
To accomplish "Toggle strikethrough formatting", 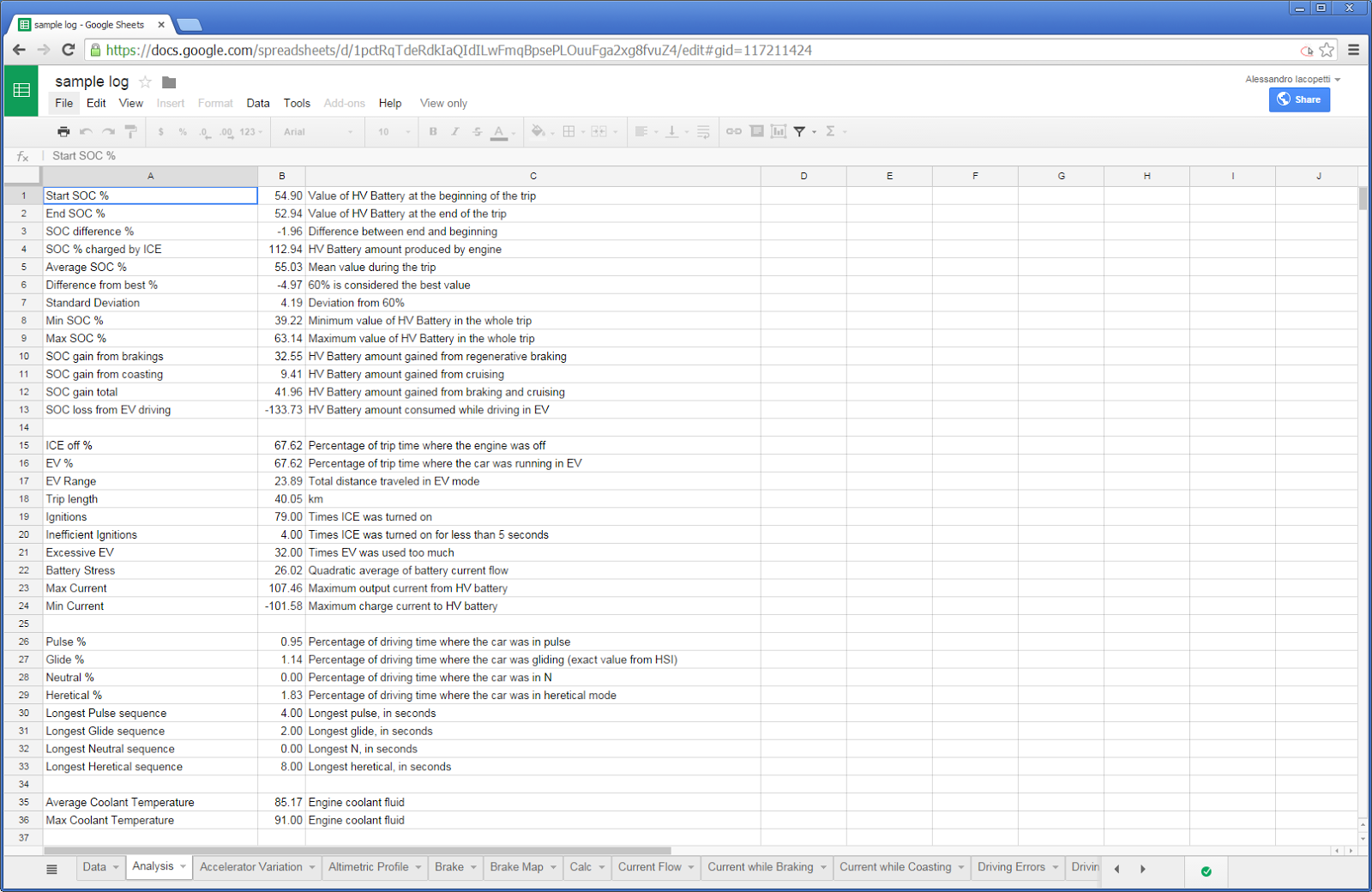I will coord(477,131).
